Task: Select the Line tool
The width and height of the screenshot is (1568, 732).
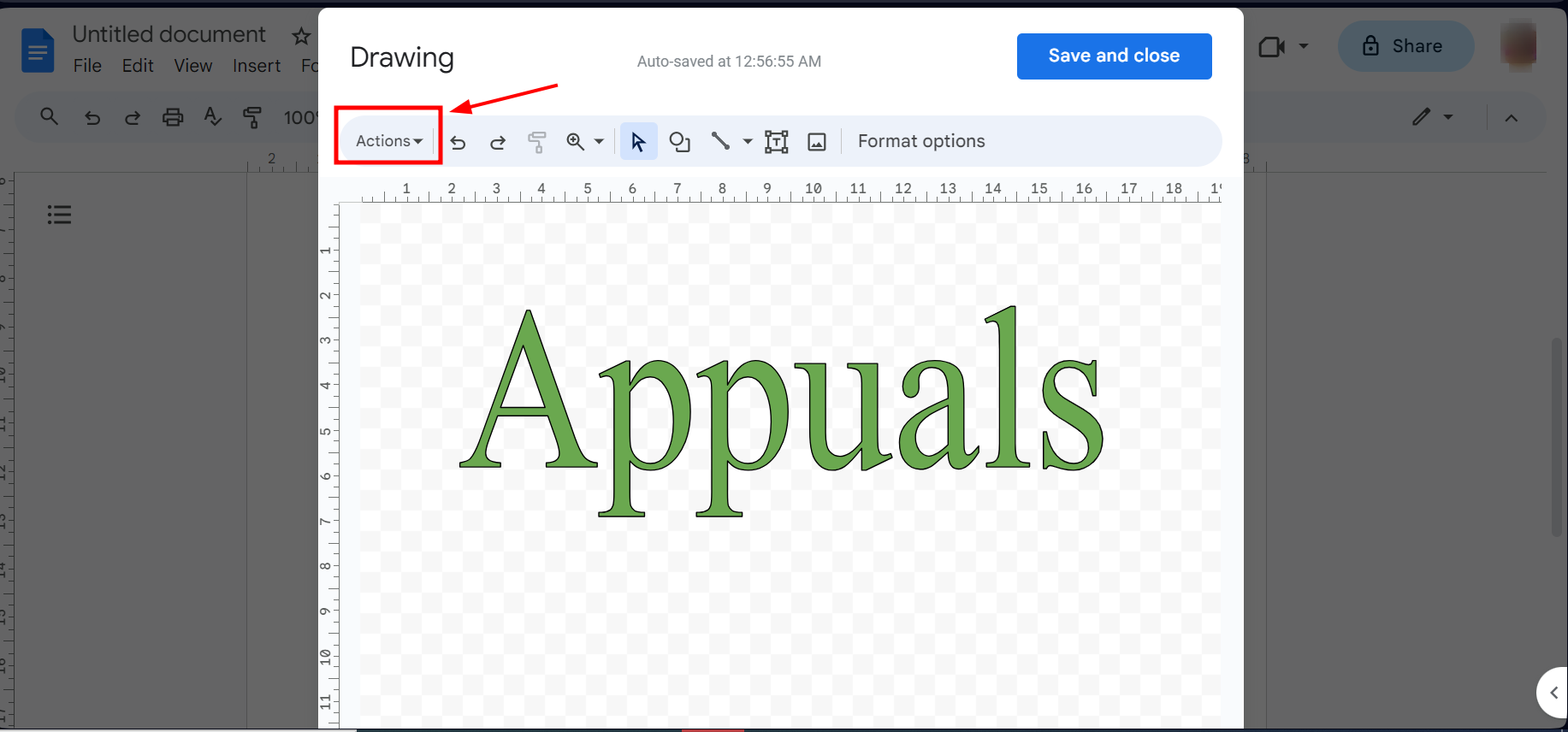Action: [720, 142]
